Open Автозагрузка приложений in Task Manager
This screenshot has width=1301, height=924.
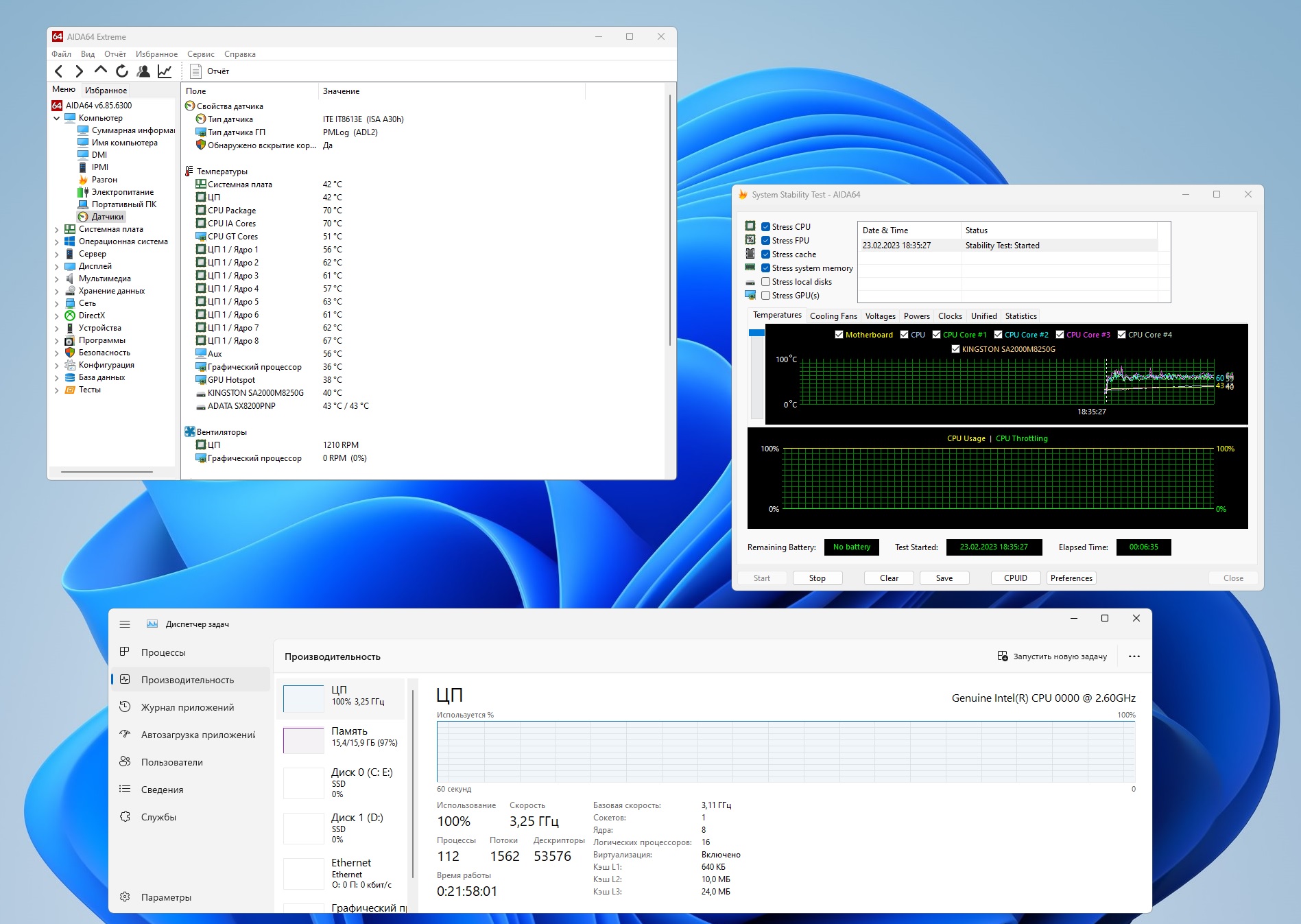coord(198,735)
